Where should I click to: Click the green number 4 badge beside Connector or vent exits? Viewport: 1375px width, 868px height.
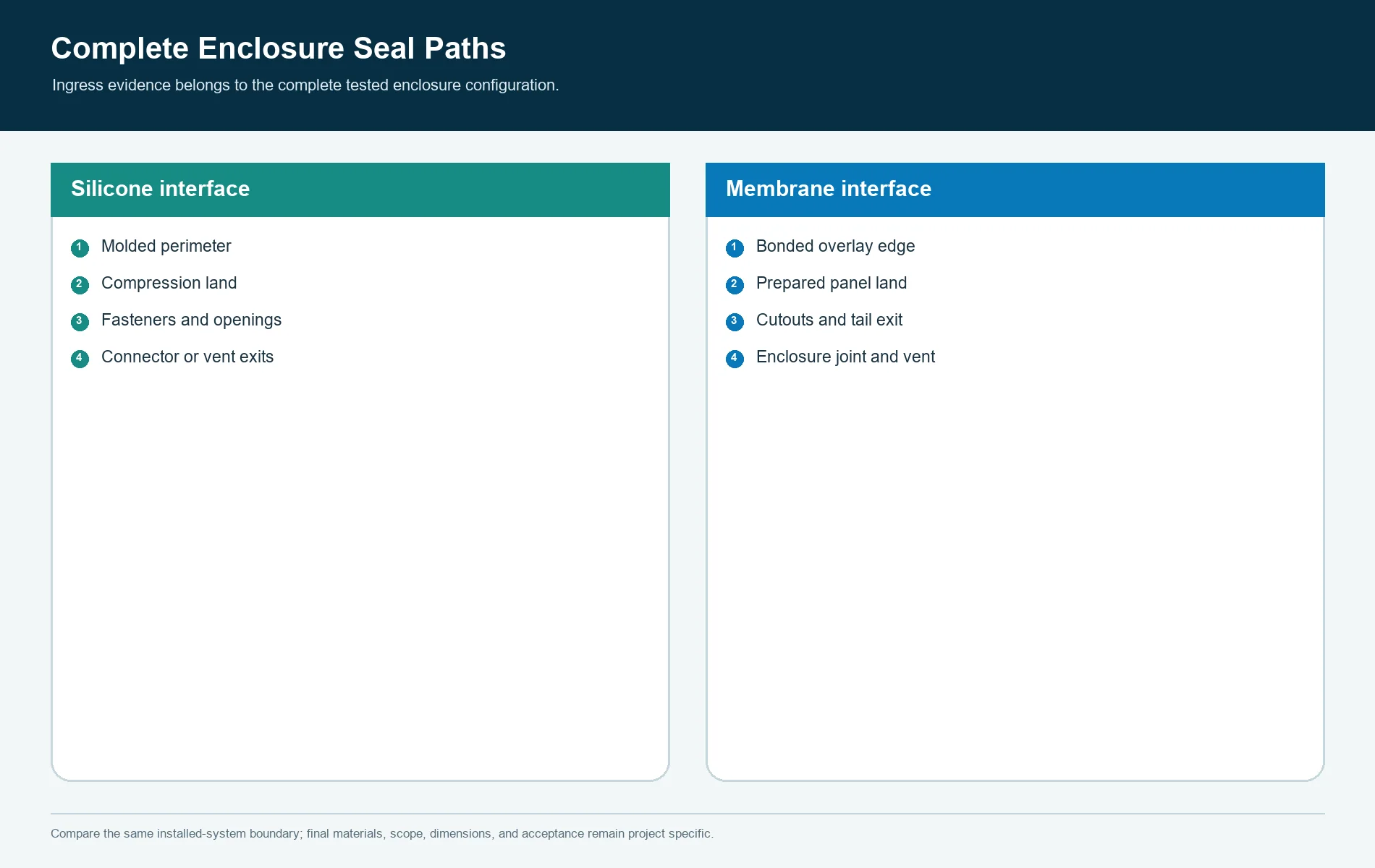80,359
